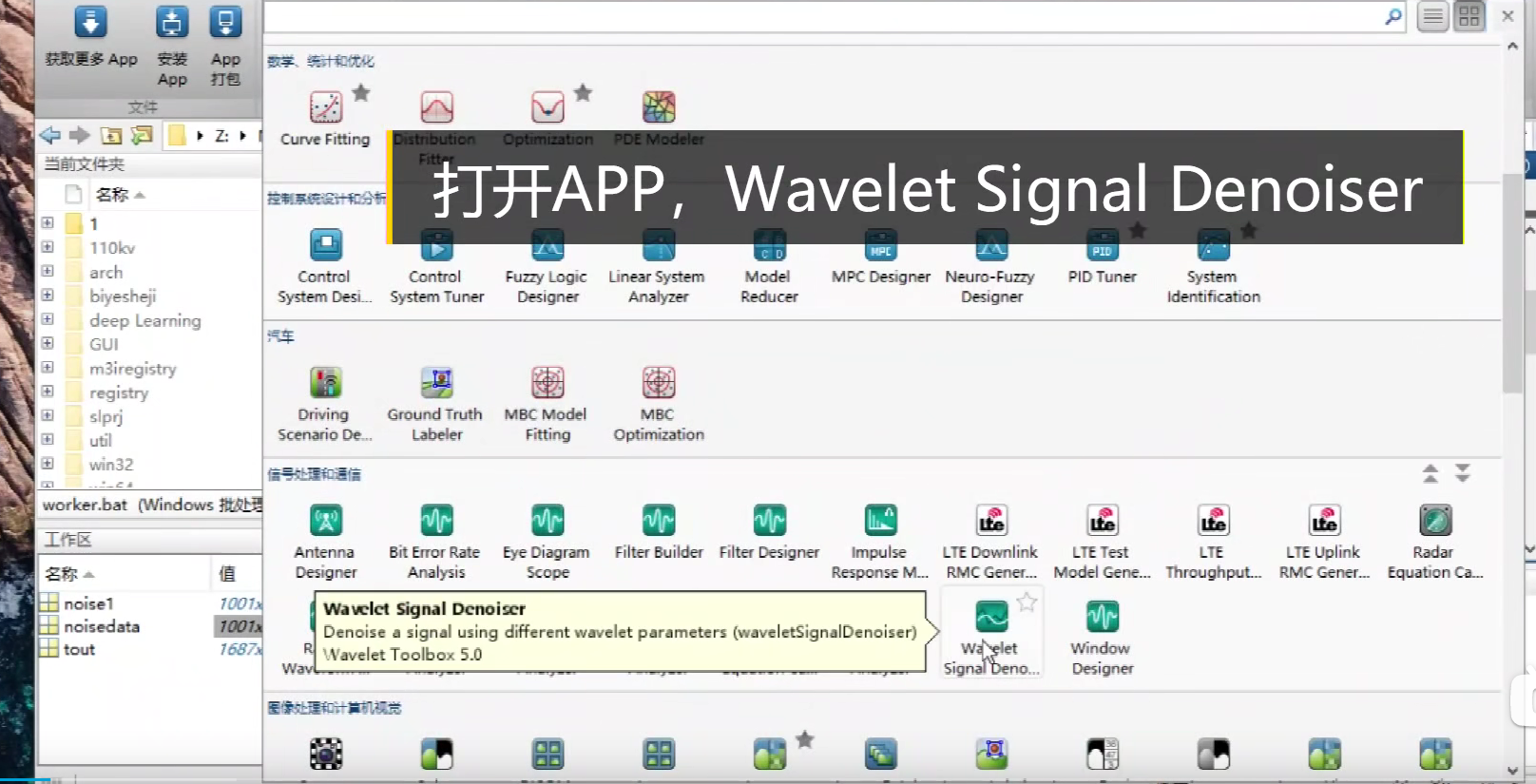Launch Bit Error Rate Analysis

point(435,542)
